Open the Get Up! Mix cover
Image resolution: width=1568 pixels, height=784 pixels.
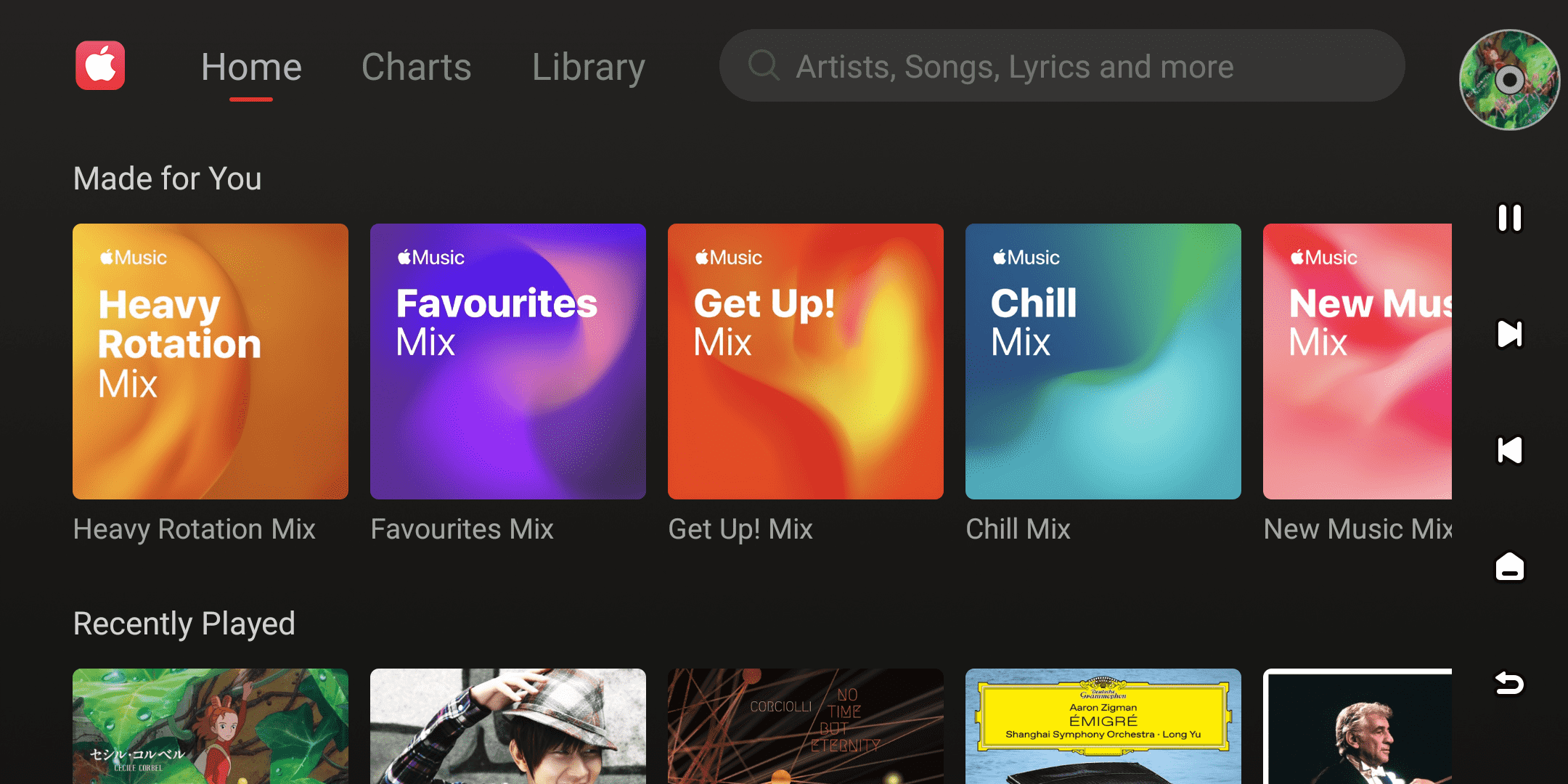pyautogui.click(x=806, y=362)
